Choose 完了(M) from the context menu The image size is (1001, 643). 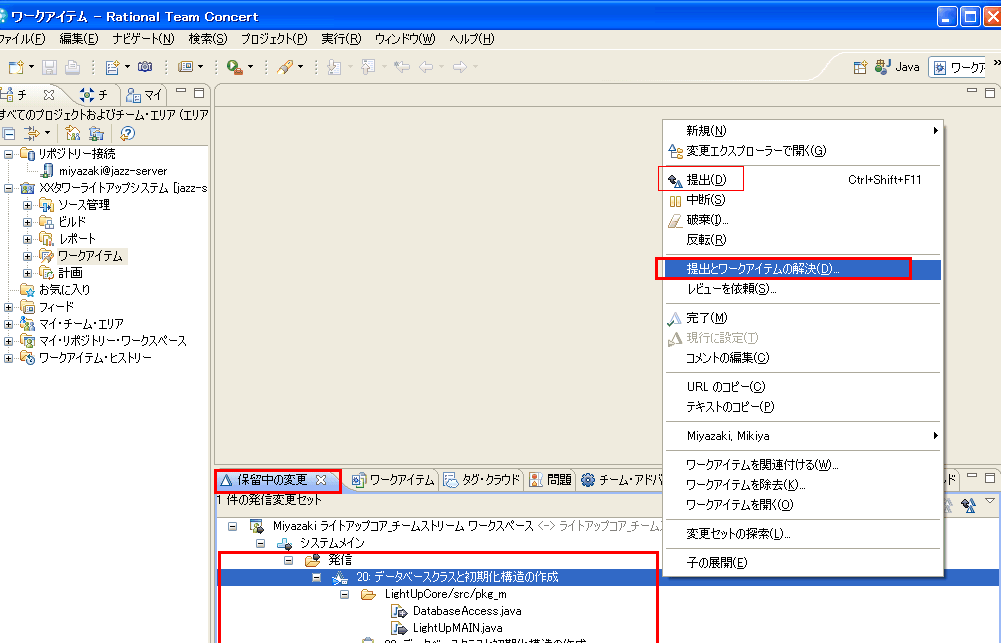coord(802,318)
